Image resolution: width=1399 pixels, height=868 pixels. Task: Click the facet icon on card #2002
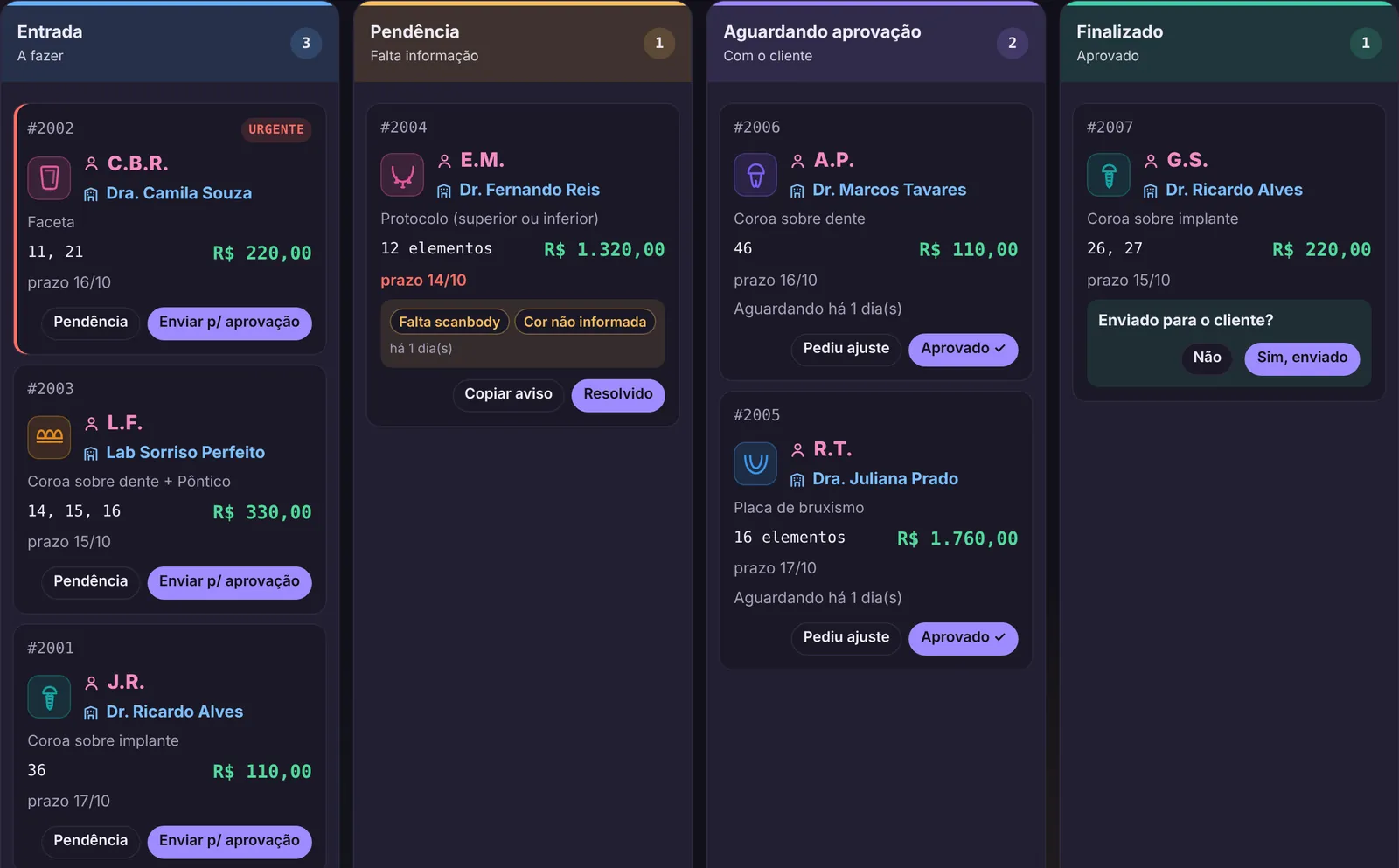49,178
